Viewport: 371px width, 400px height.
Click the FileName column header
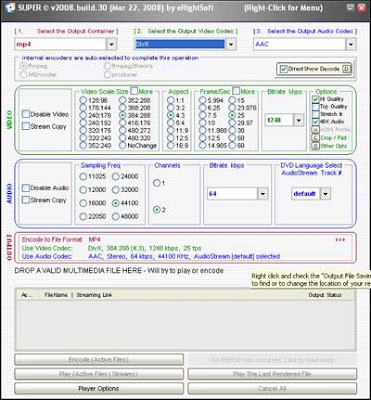coord(56,295)
